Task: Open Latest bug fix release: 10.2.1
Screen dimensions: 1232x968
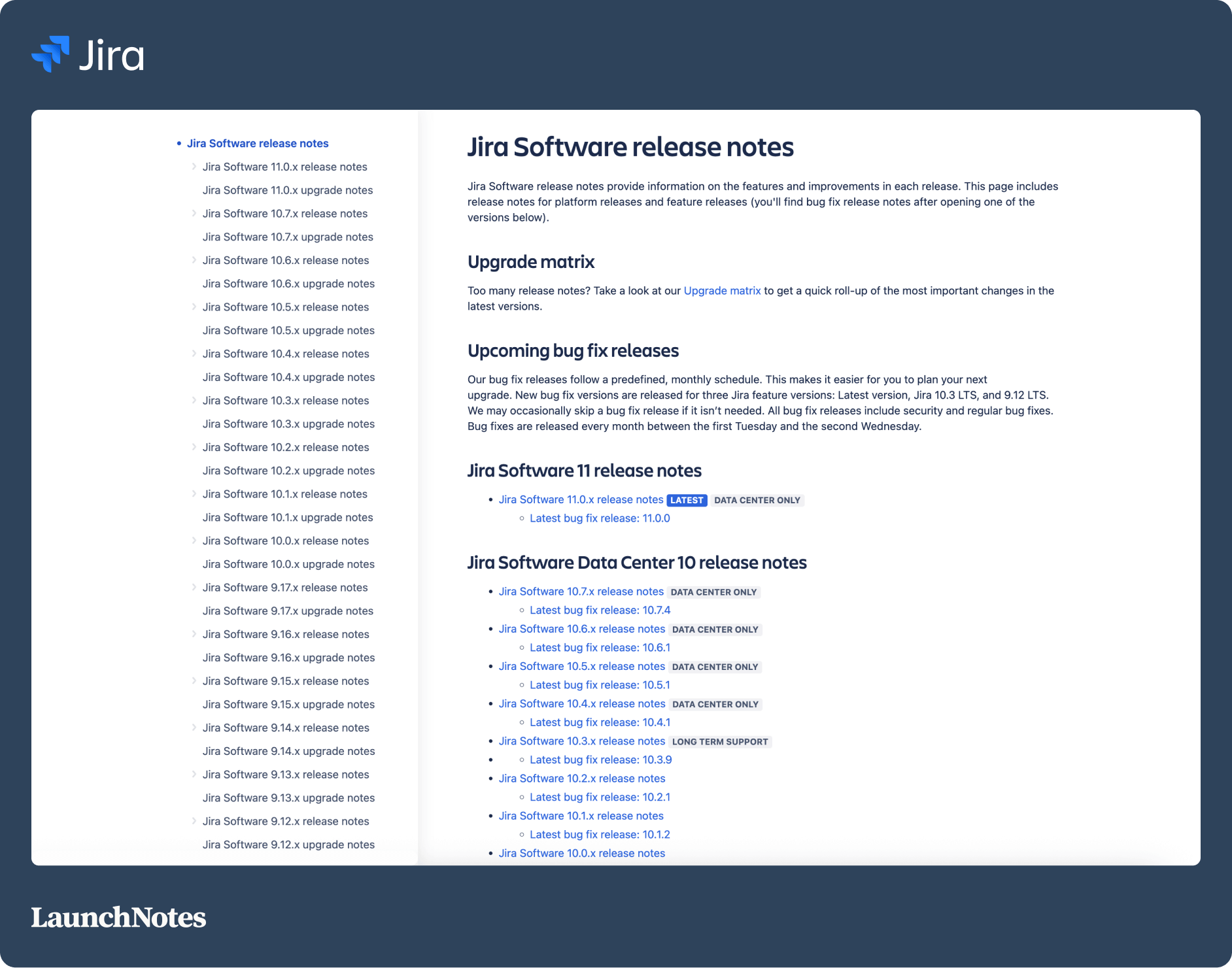Action: point(600,797)
